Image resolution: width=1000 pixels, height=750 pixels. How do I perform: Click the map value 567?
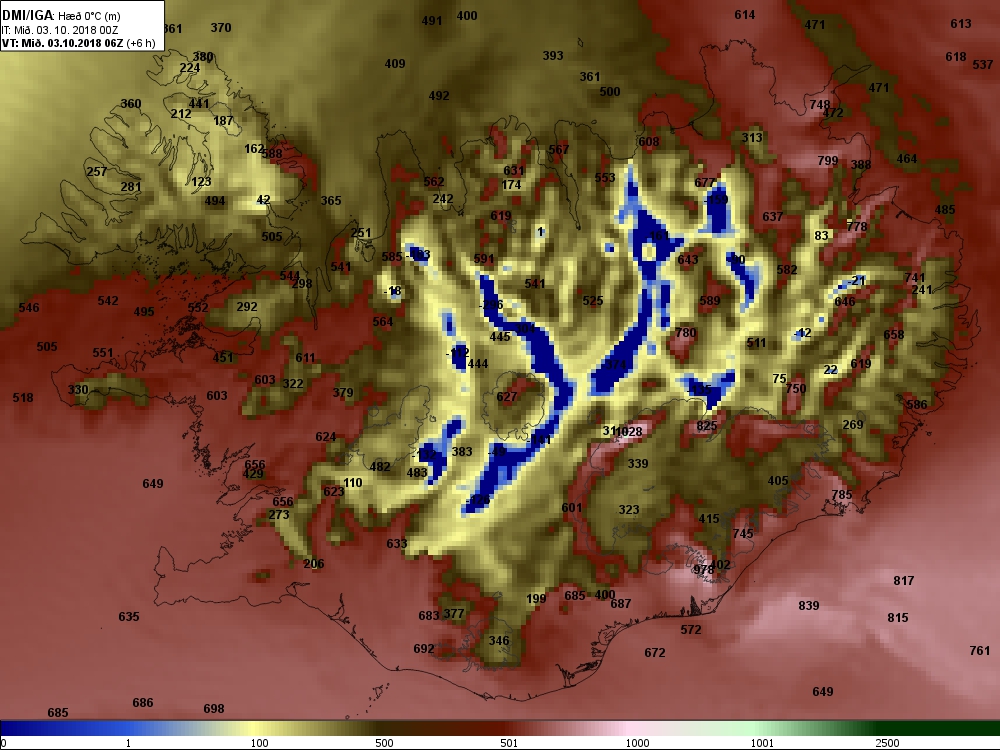pos(559,149)
